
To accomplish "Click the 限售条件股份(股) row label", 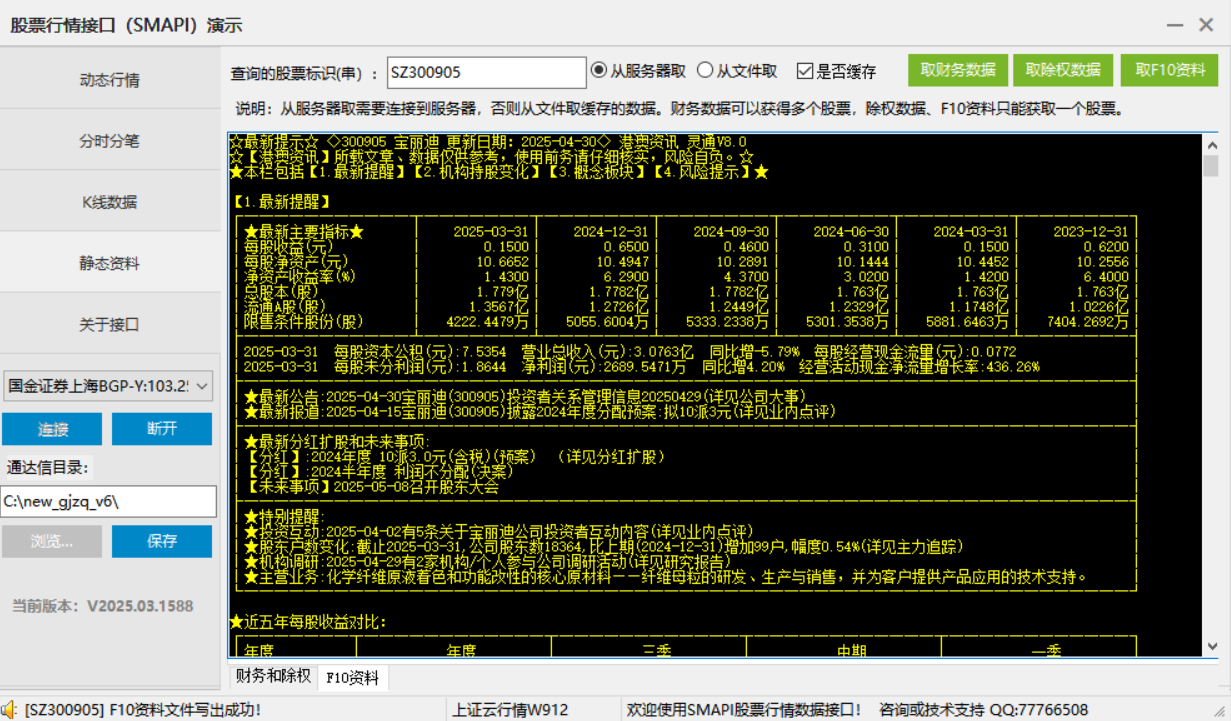I will tap(304, 322).
